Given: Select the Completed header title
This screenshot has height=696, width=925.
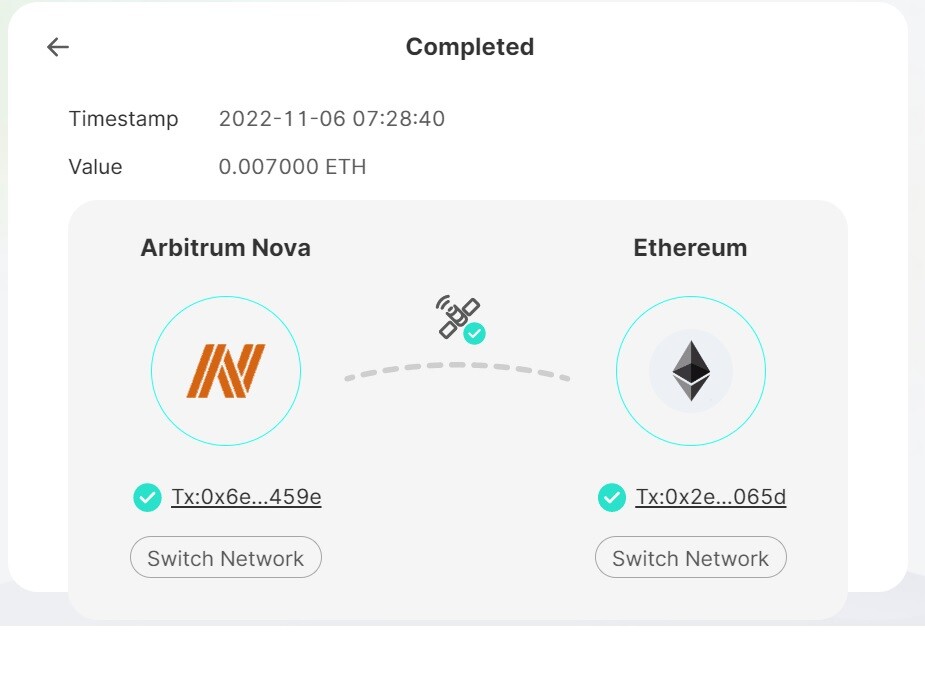Looking at the screenshot, I should (x=469, y=46).
